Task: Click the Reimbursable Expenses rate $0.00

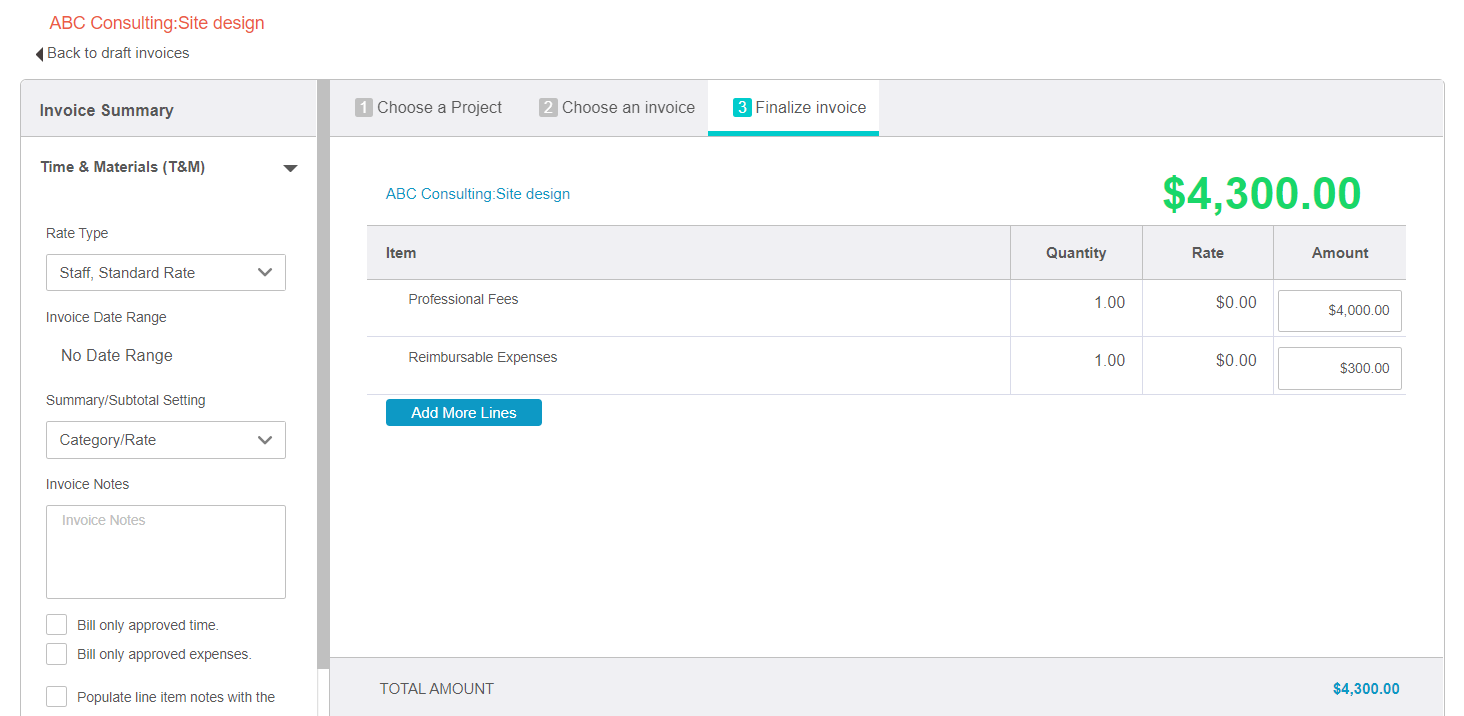Action: coord(1236,360)
